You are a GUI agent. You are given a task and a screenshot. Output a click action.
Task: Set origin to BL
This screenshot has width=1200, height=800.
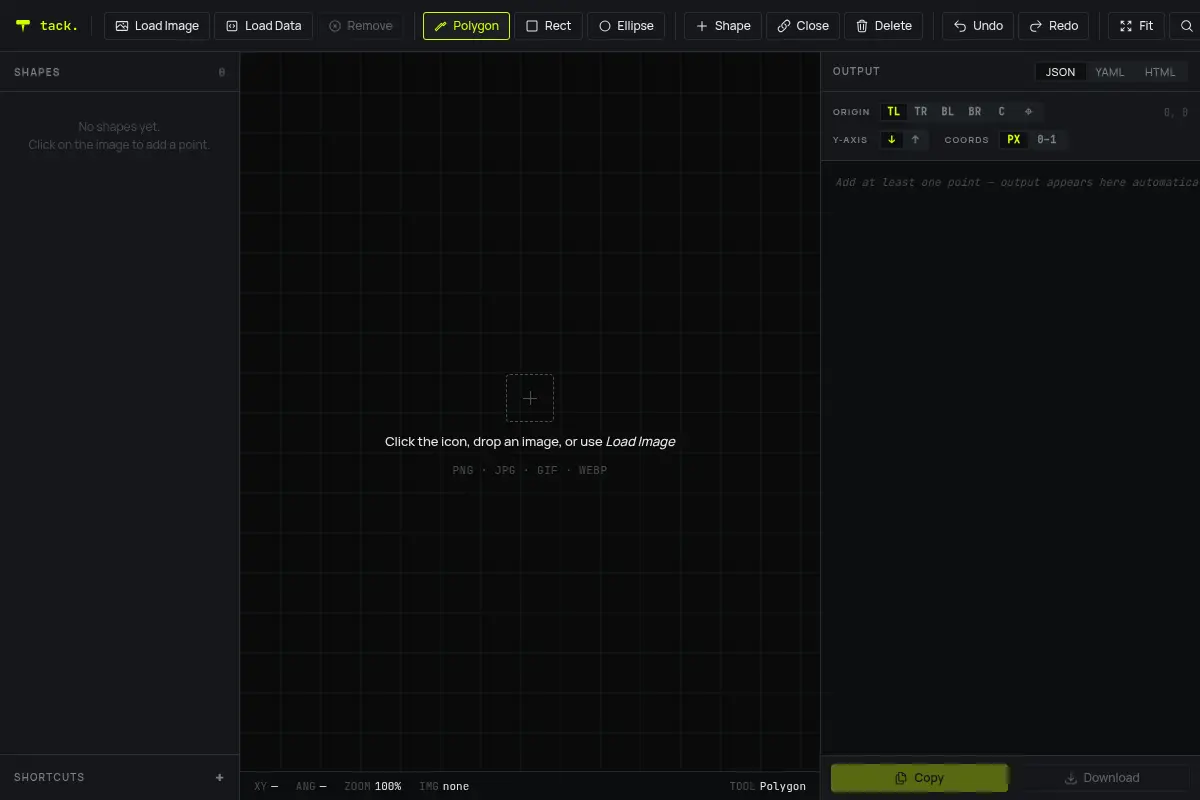[948, 112]
